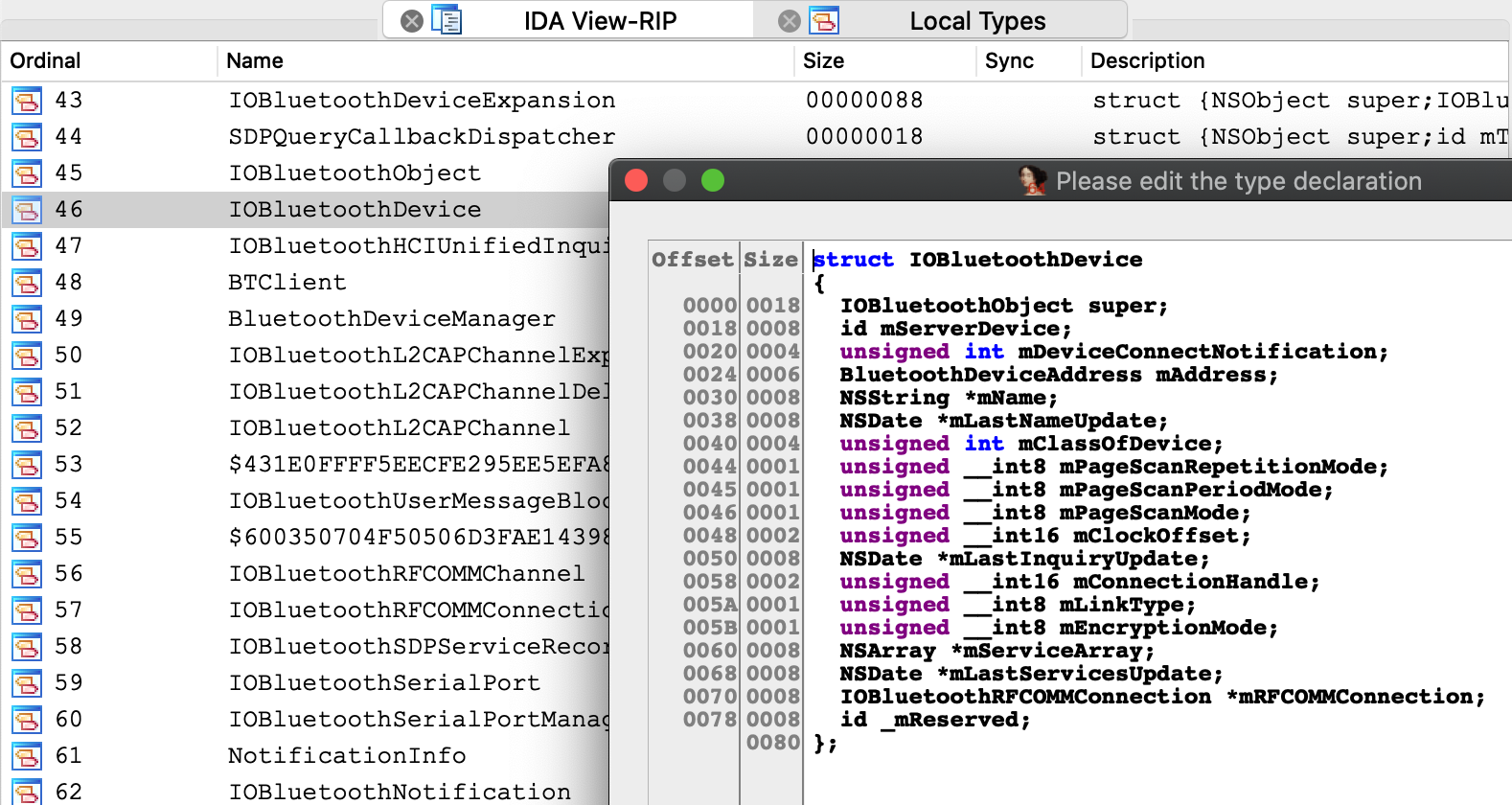
Task: Switch to the IDA View-RIP tab
Action: coord(600,21)
